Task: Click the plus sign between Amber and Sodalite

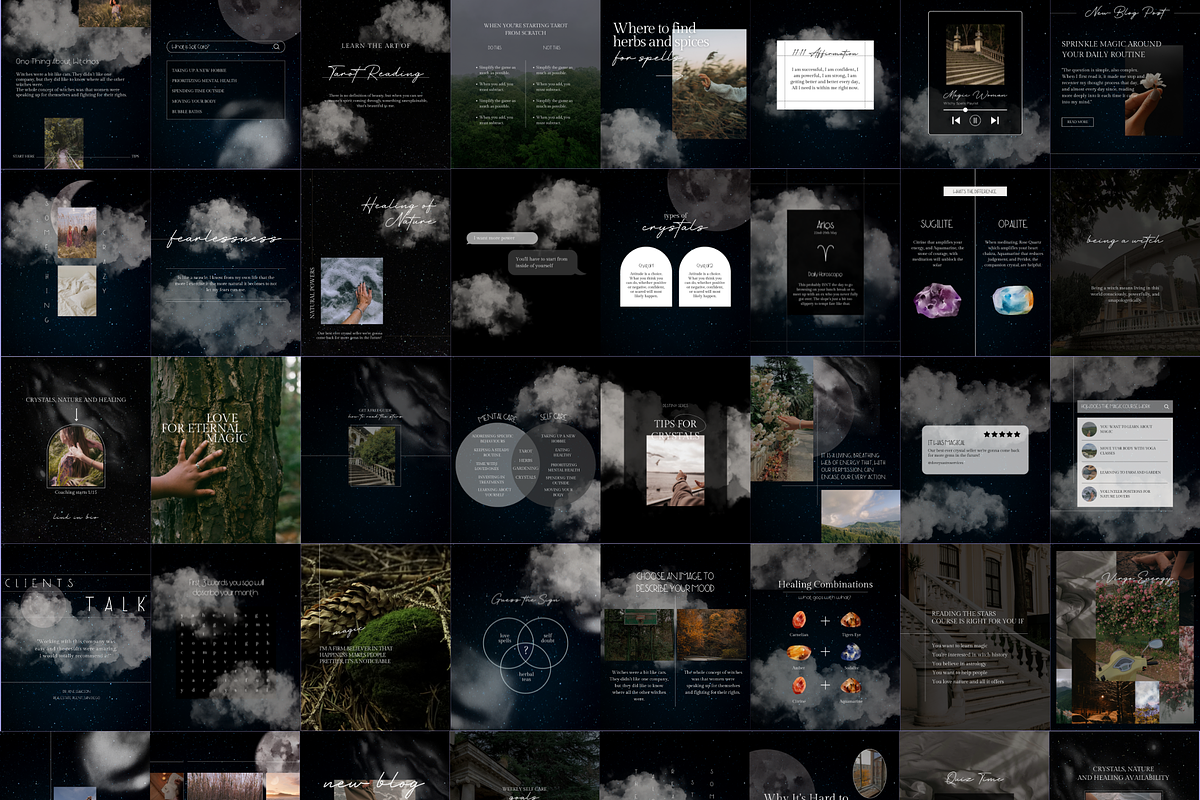Action: (826, 653)
